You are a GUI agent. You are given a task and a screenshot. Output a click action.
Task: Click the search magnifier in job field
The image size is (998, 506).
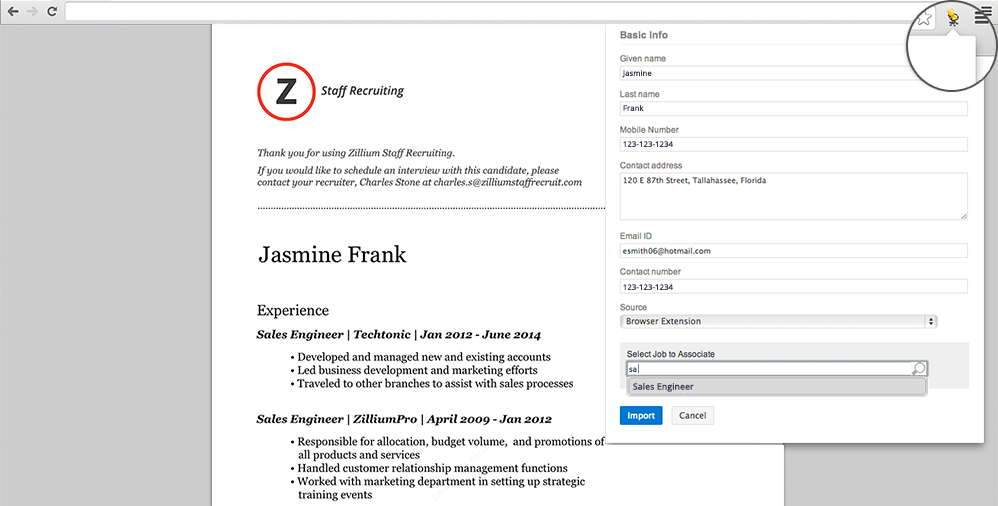click(x=918, y=369)
